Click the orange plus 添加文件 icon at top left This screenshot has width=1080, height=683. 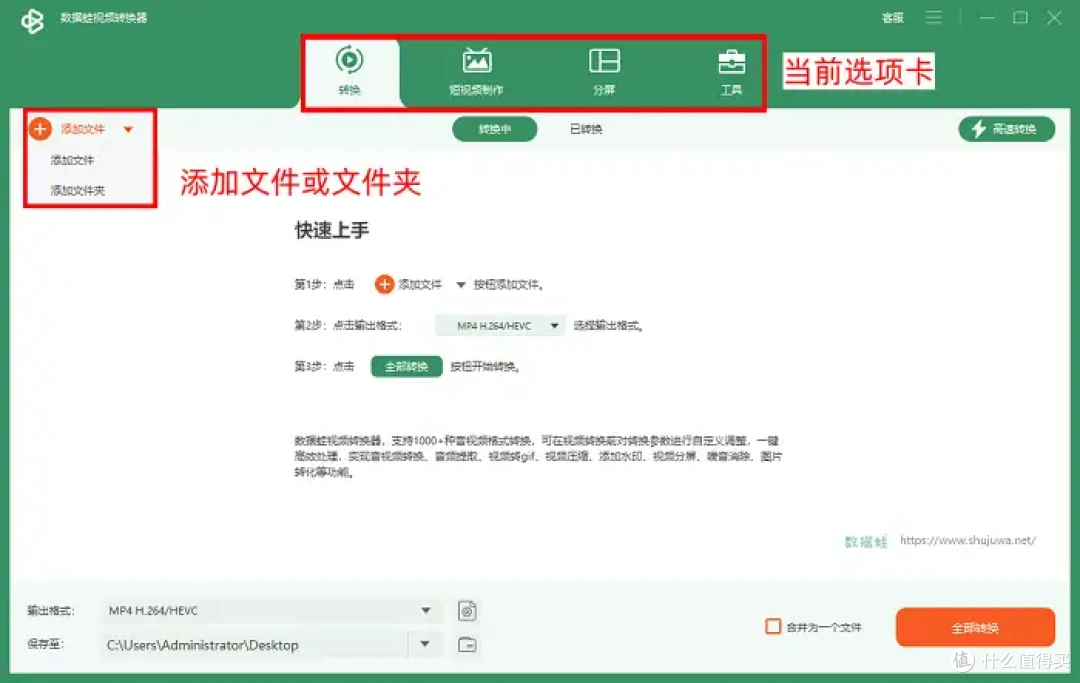click(x=40, y=129)
